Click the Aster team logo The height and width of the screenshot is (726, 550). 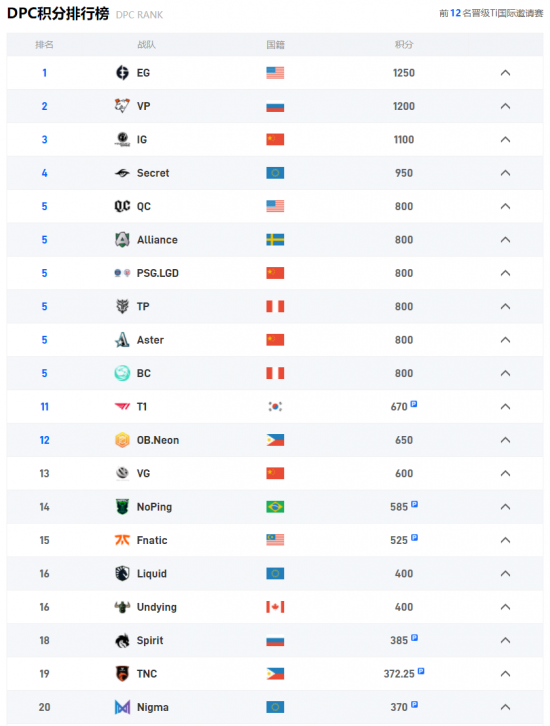(122, 340)
